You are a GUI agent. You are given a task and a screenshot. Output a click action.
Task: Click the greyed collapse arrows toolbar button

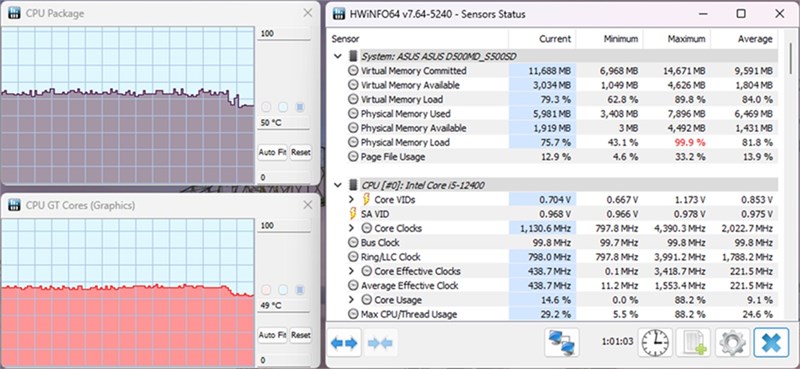(380, 343)
